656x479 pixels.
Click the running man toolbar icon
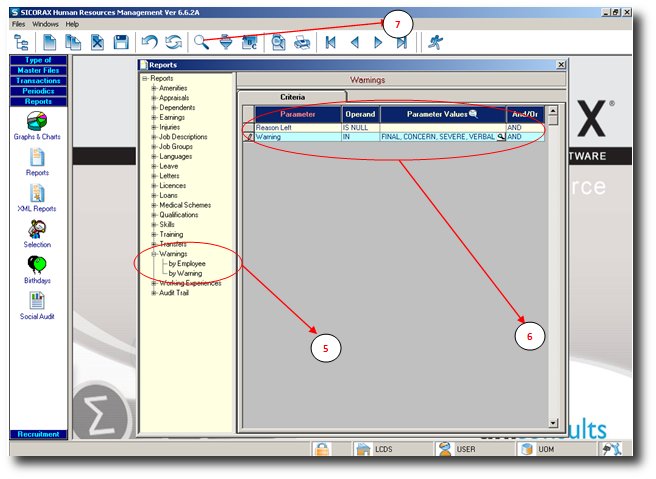click(433, 42)
